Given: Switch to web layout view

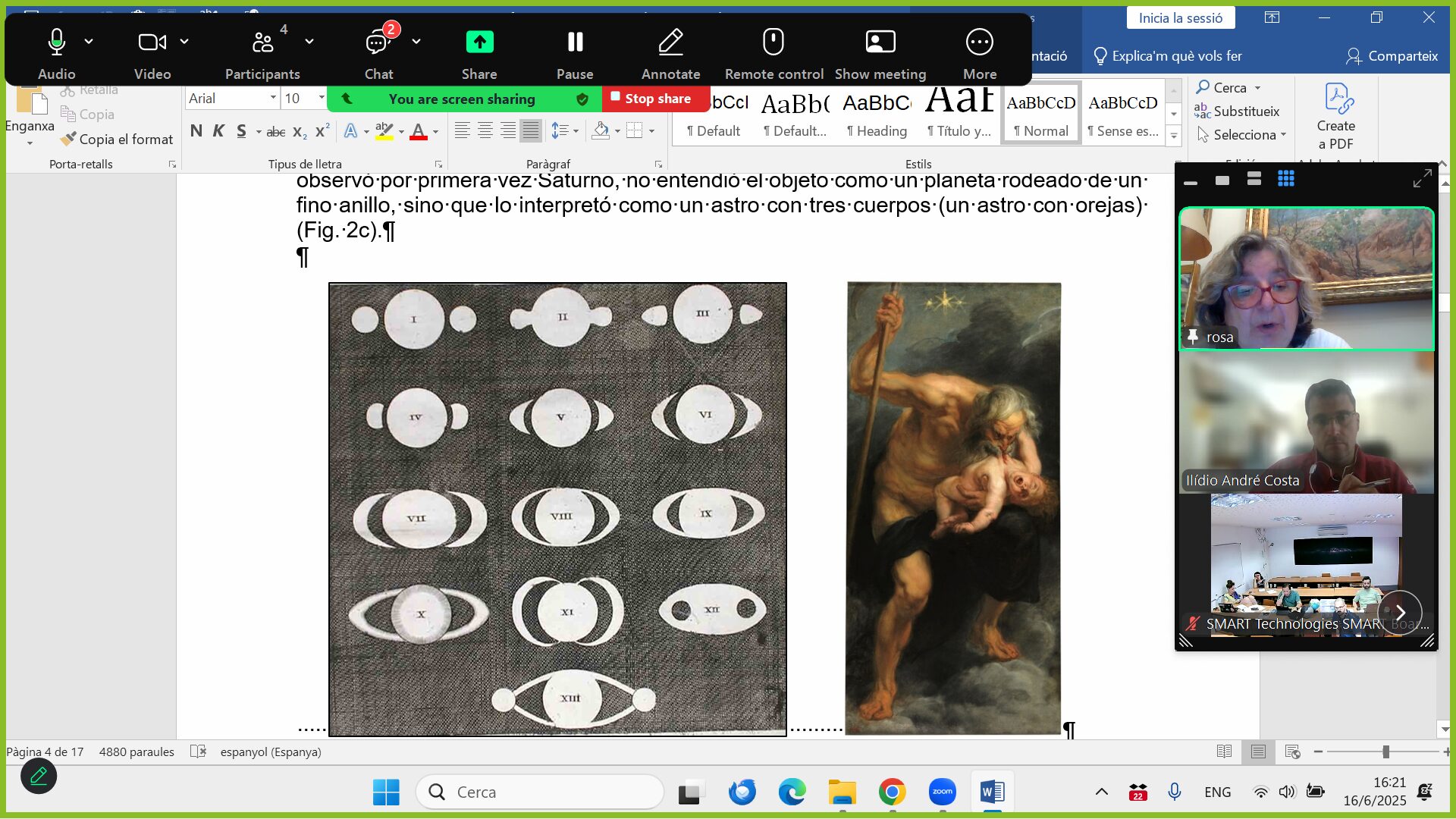Looking at the screenshot, I should (x=1292, y=752).
